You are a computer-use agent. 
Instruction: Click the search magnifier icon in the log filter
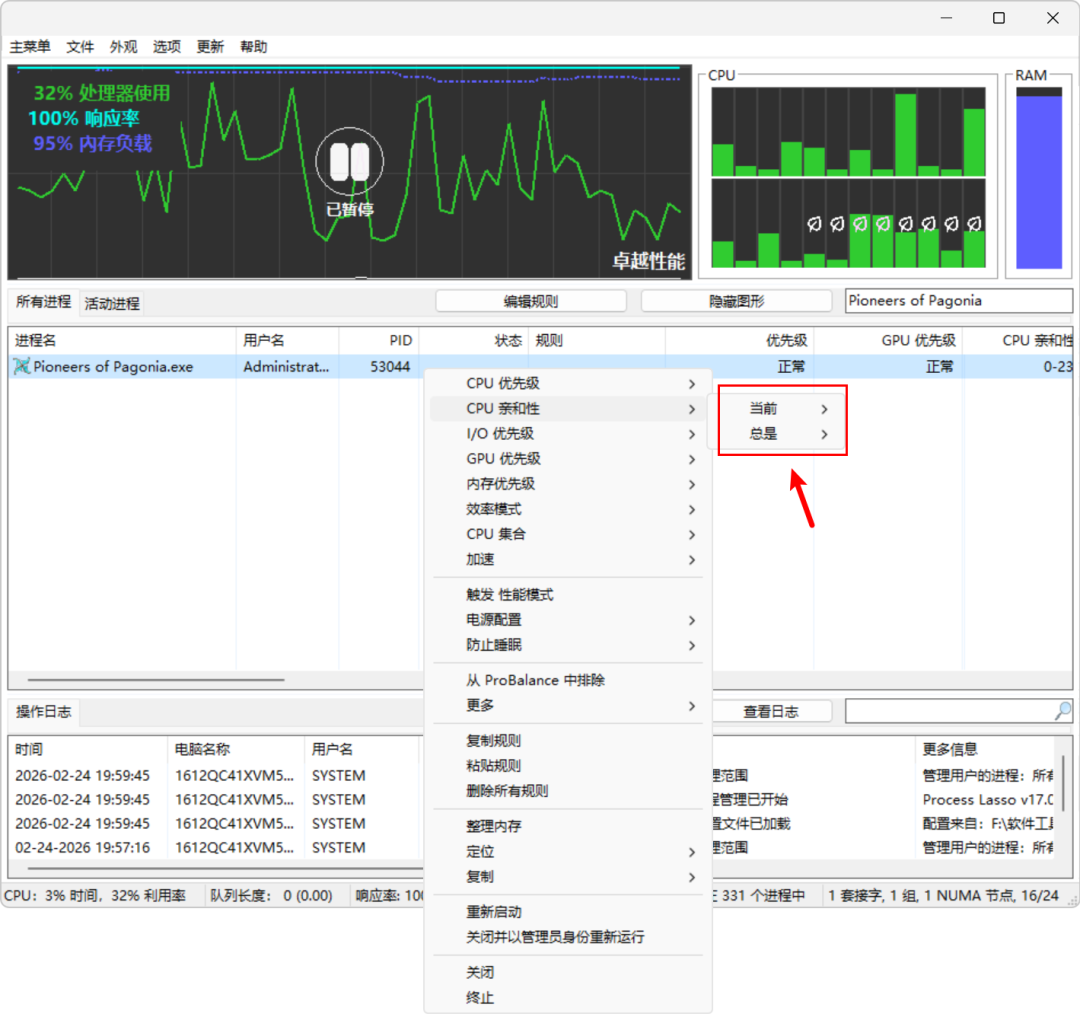coord(1063,711)
